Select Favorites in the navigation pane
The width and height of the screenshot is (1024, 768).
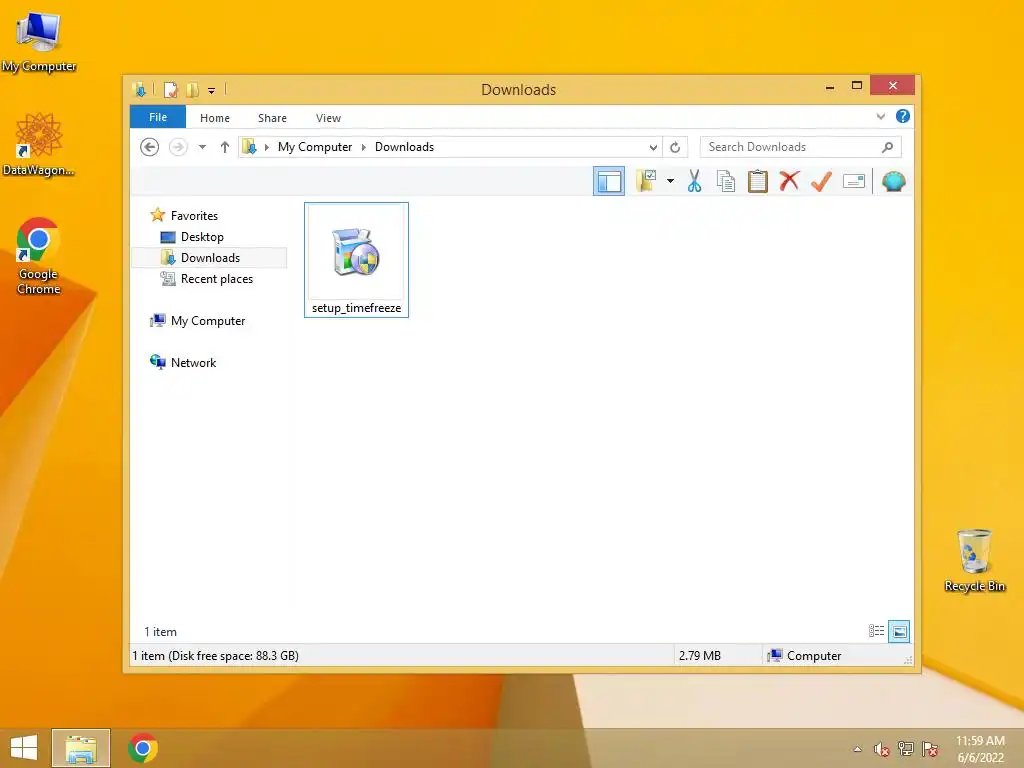tap(194, 216)
